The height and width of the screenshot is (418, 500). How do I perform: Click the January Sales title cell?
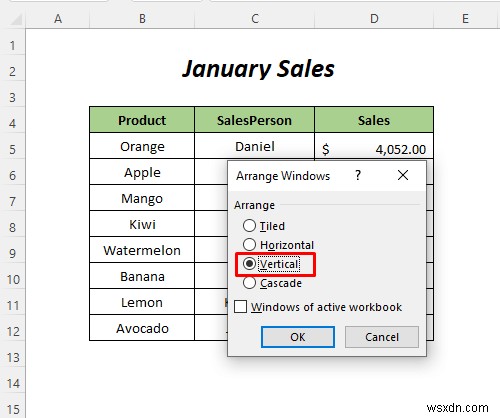(258, 69)
